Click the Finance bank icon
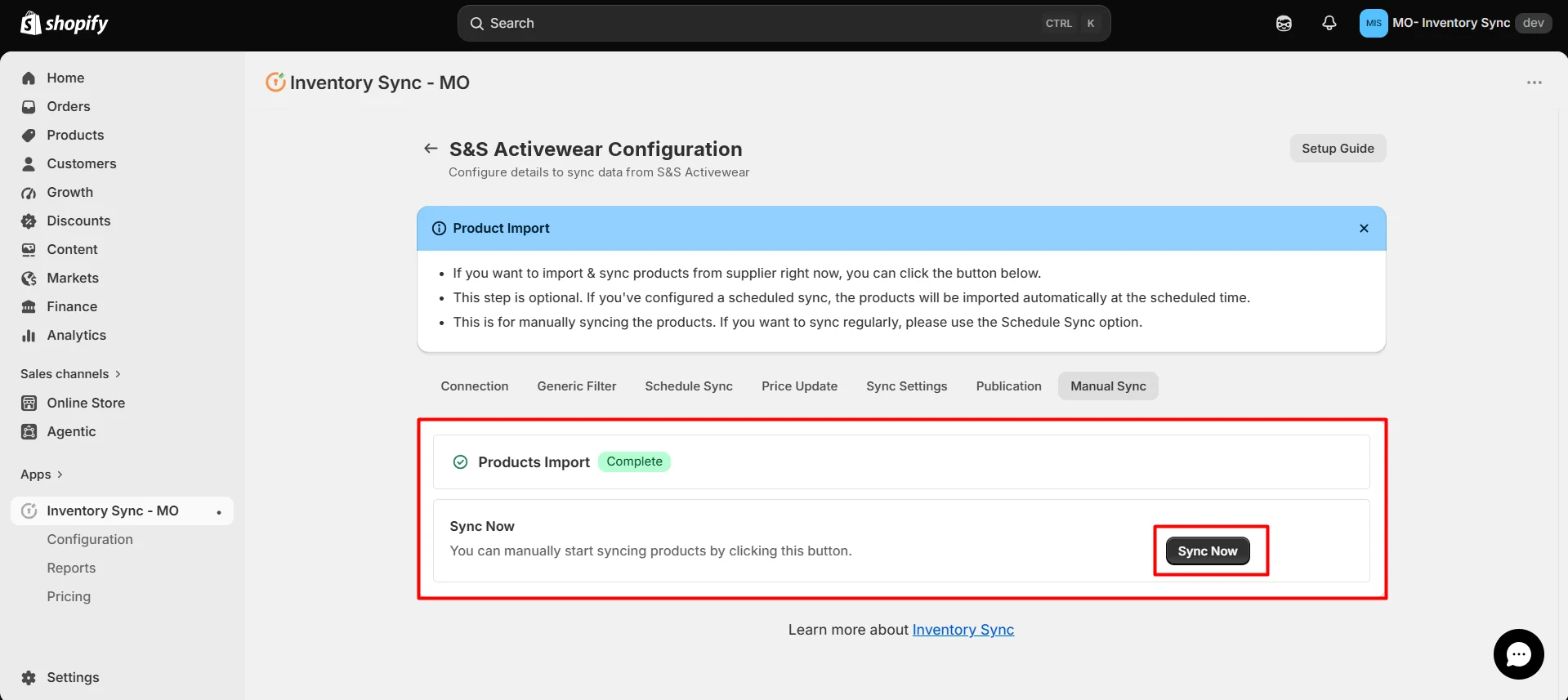 29,306
